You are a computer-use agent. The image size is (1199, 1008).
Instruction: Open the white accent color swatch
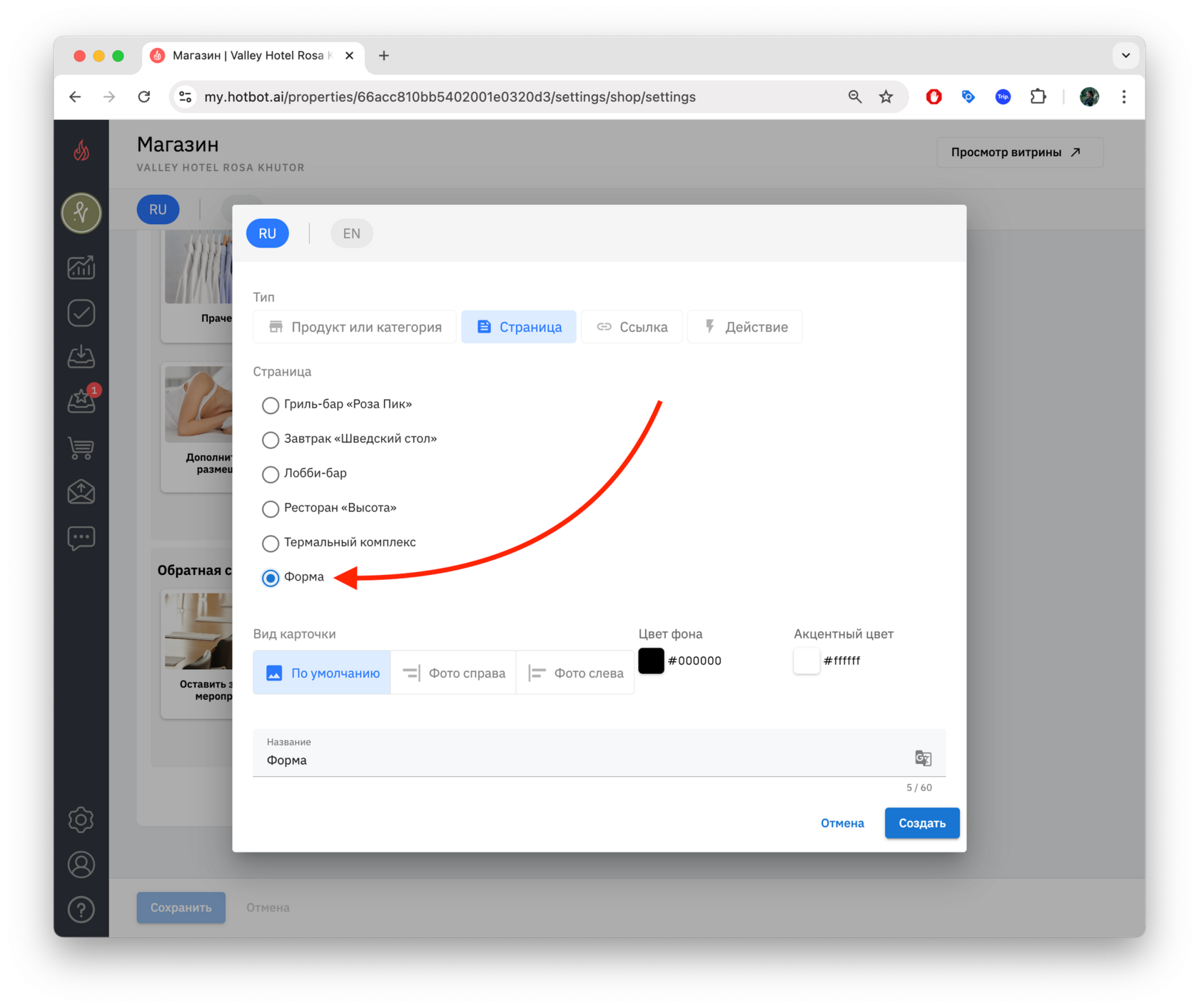point(806,661)
